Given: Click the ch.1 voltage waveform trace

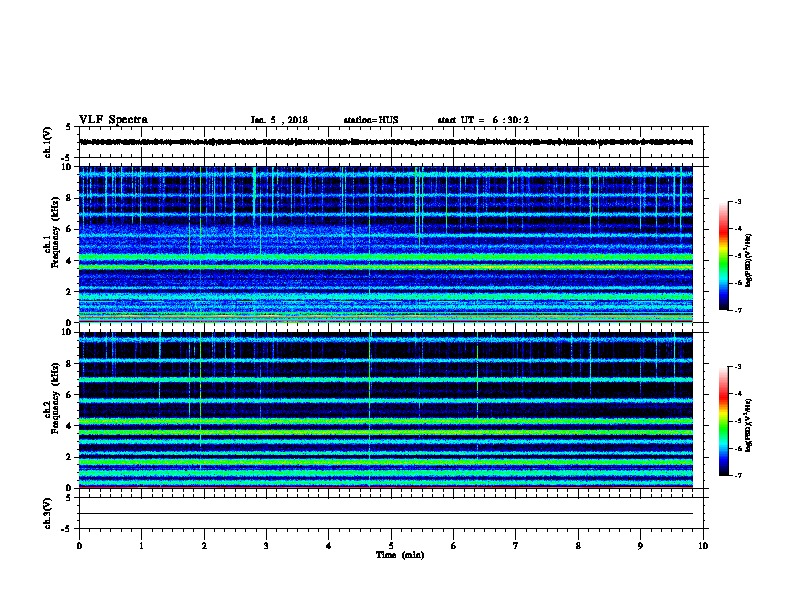Looking at the screenshot, I should coord(386,142).
